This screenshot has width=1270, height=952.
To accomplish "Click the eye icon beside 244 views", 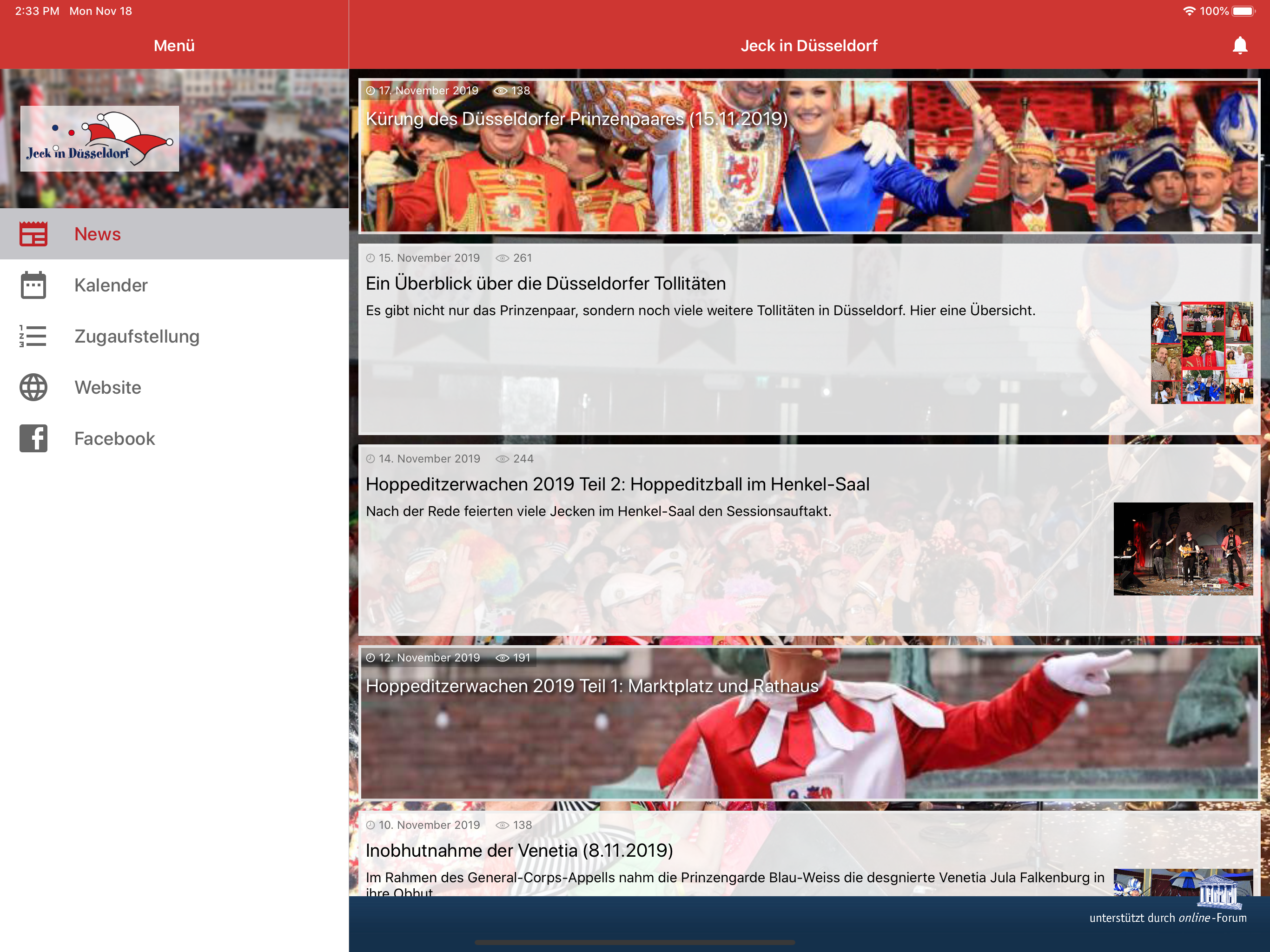I will tap(503, 459).
